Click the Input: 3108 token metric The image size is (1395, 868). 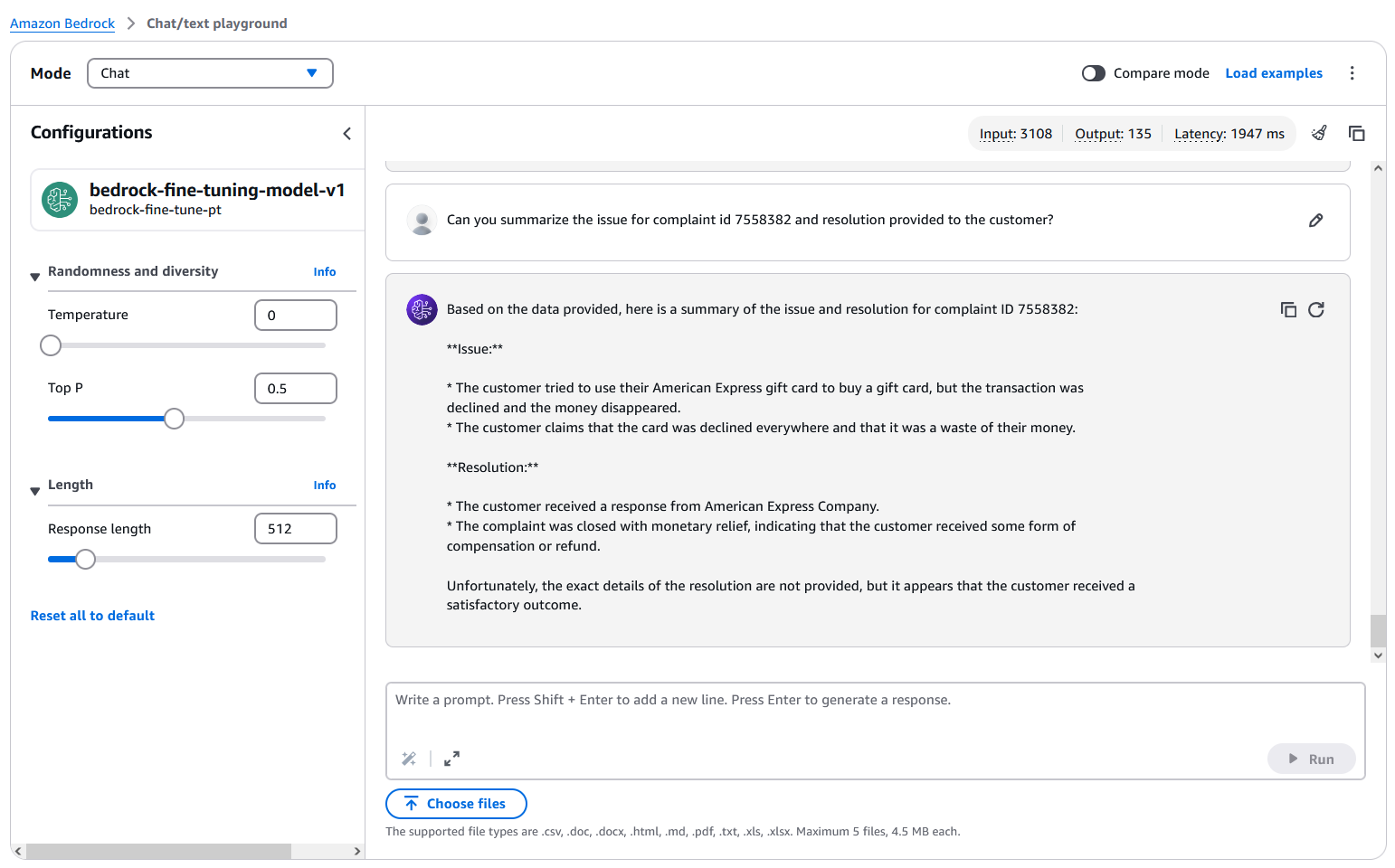[x=1016, y=134]
